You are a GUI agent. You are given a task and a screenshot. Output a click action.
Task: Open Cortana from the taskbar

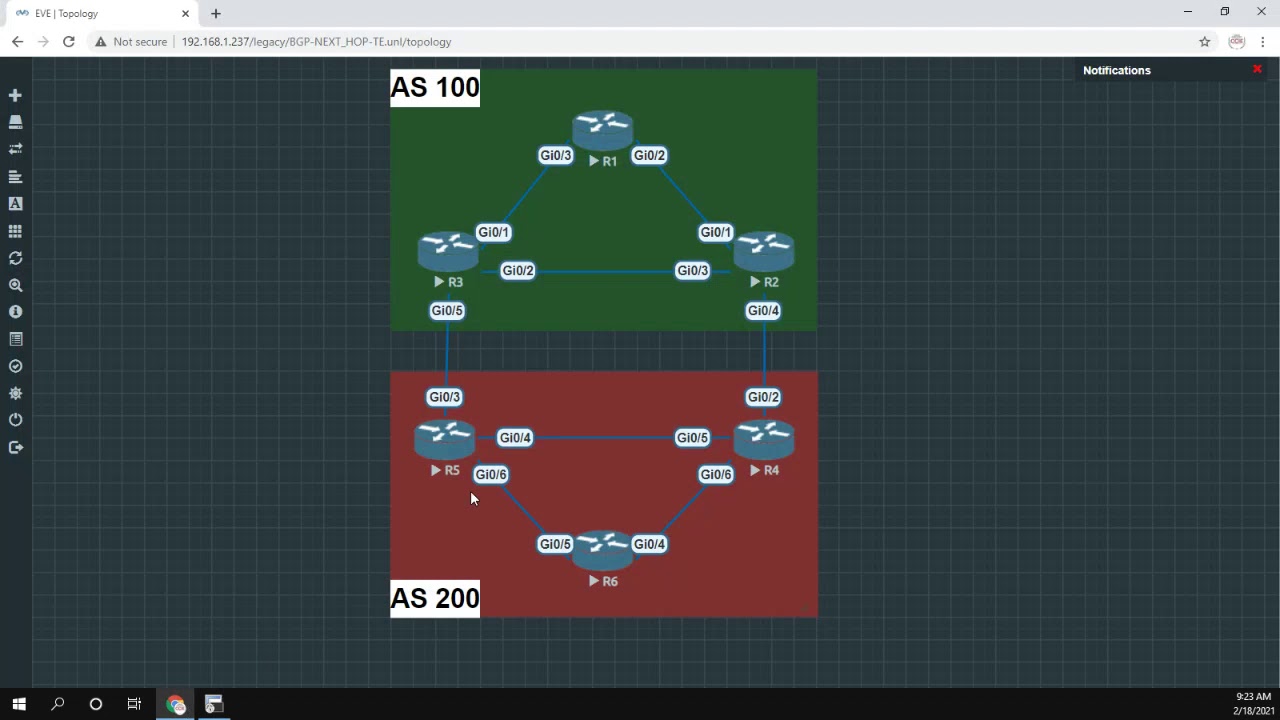click(96, 704)
